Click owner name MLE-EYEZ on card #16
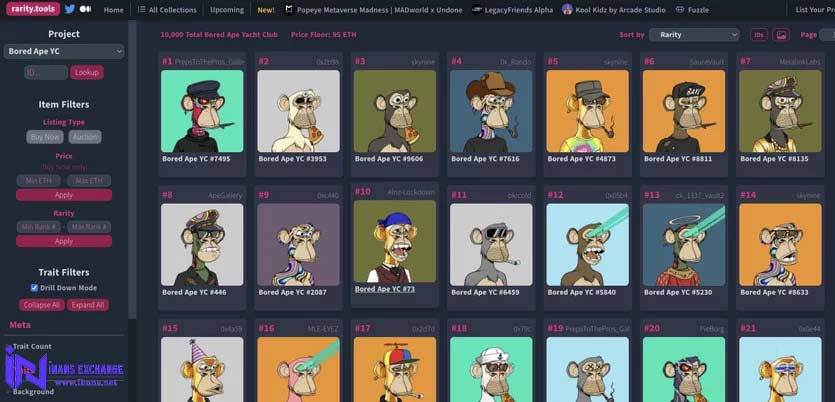 323,329
